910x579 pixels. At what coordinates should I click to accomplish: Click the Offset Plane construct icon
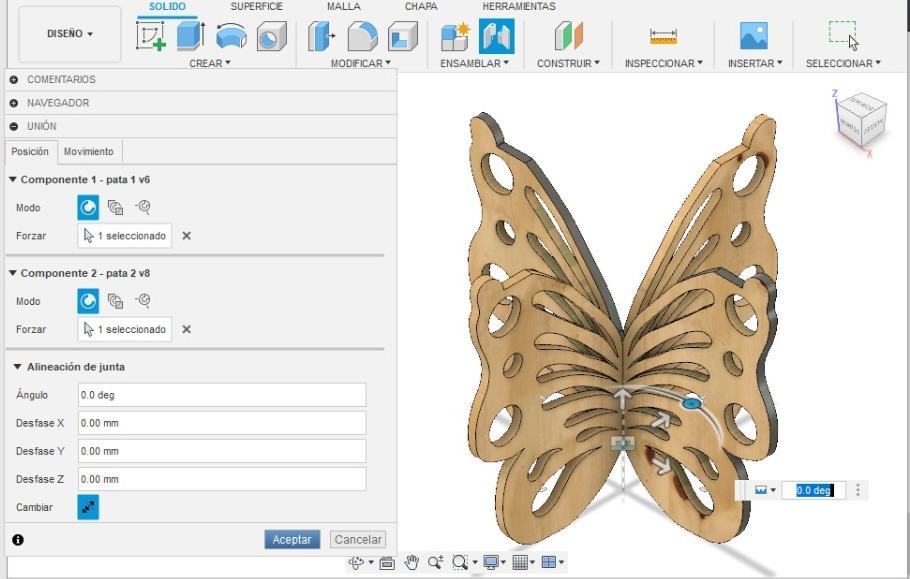[x=568, y=36]
